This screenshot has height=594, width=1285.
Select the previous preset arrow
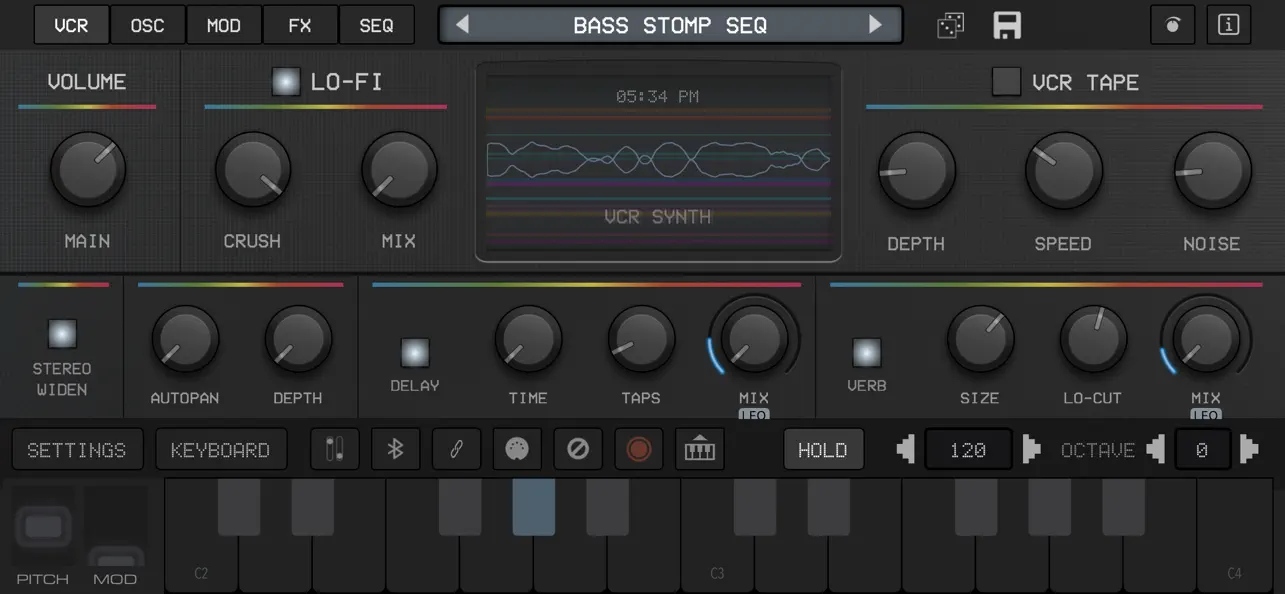click(x=462, y=25)
